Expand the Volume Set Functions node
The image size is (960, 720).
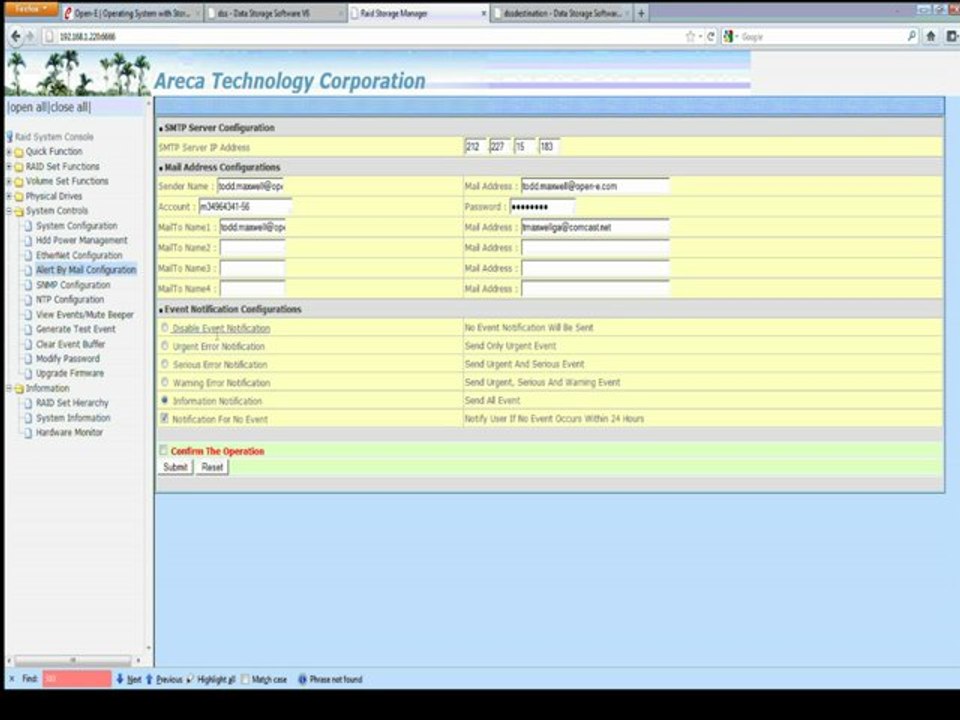coord(9,181)
